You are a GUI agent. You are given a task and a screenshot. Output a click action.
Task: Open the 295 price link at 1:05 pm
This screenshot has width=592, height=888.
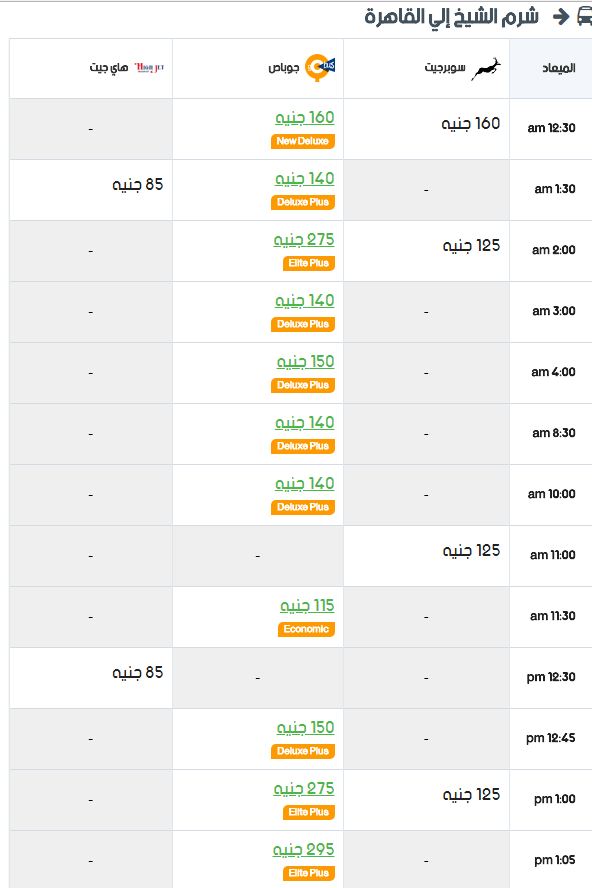pos(304,849)
